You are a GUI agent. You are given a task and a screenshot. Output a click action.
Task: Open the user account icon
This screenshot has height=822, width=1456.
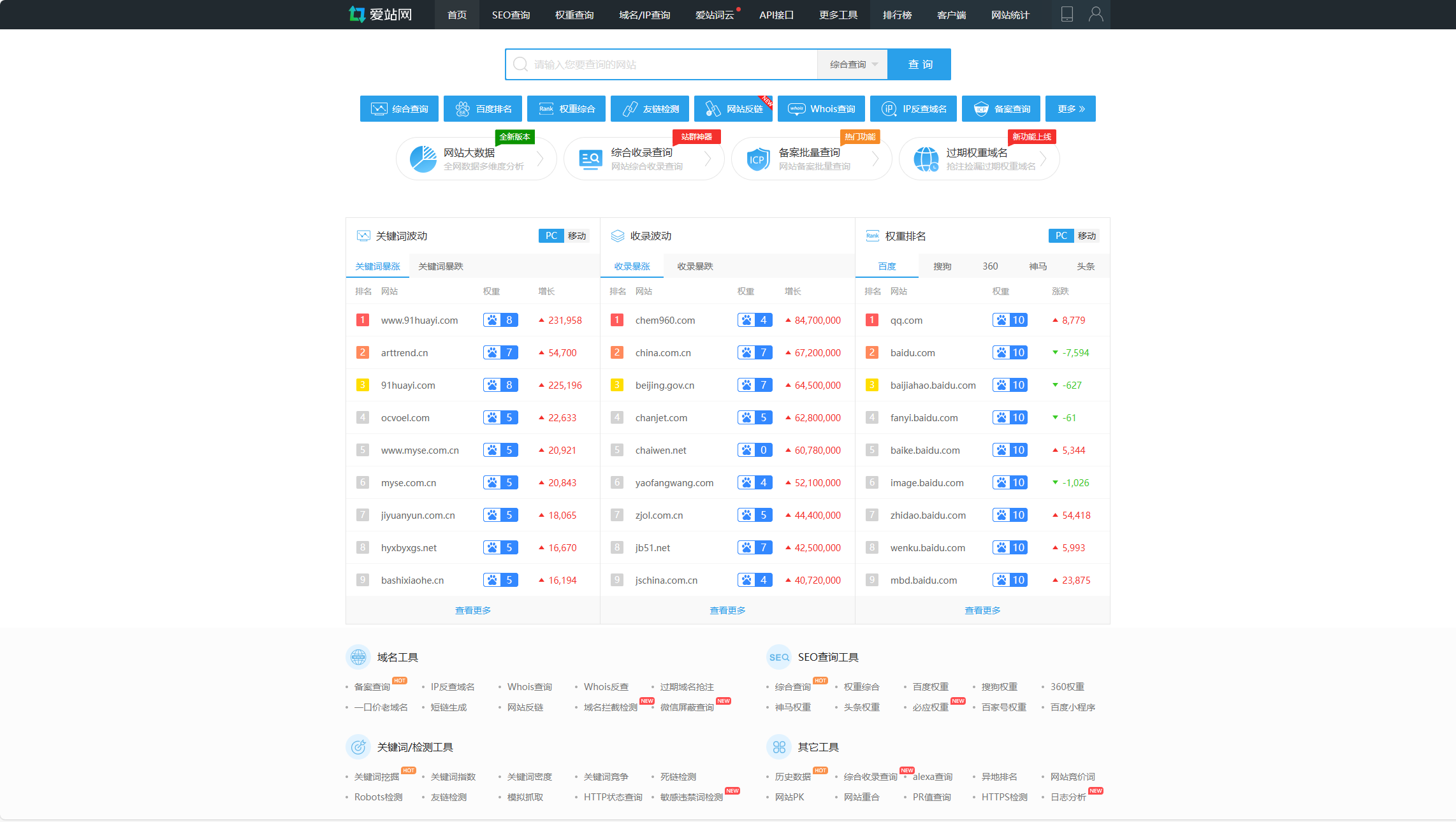point(1095,14)
